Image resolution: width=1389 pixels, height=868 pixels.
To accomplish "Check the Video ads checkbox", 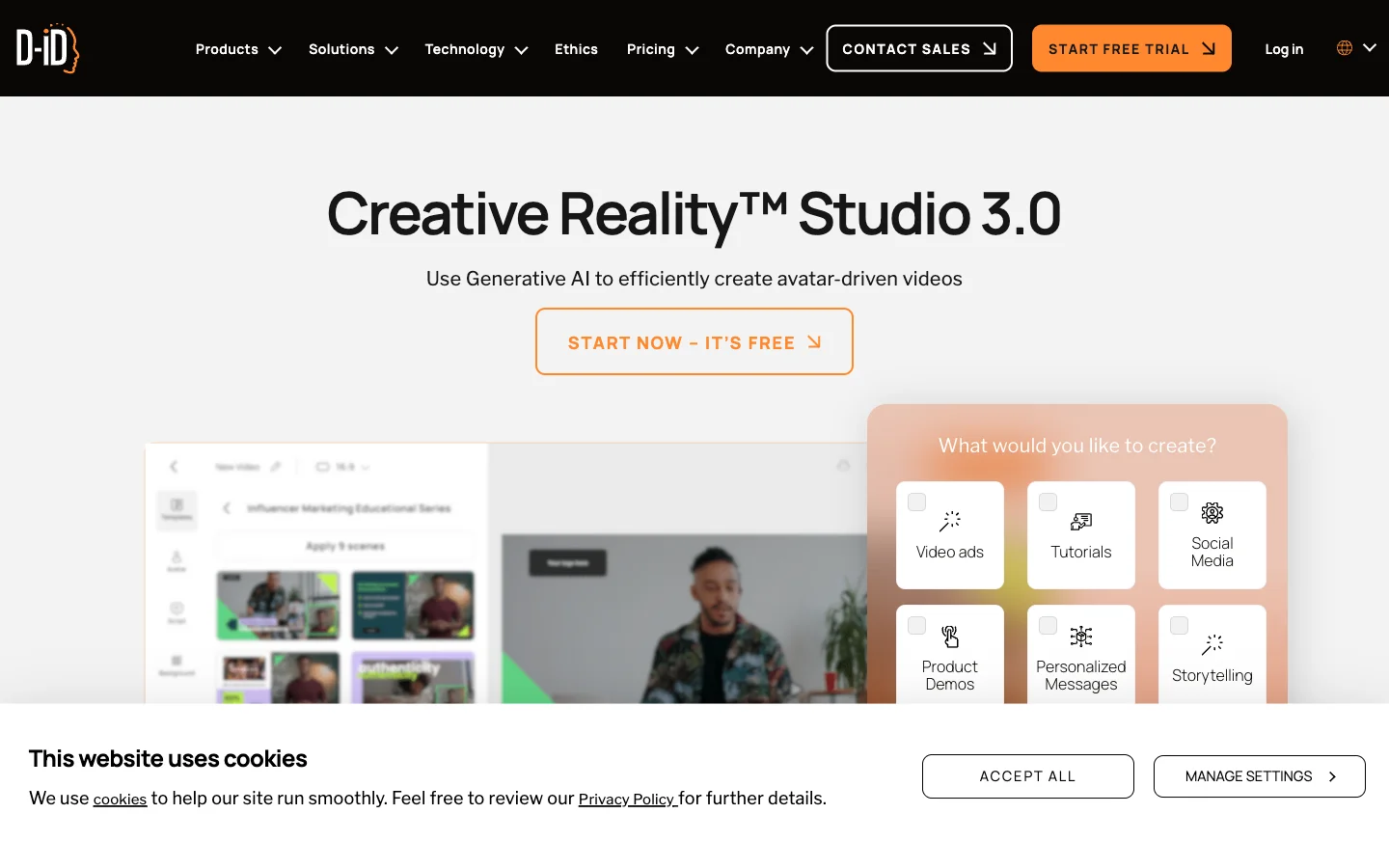I will (x=917, y=502).
